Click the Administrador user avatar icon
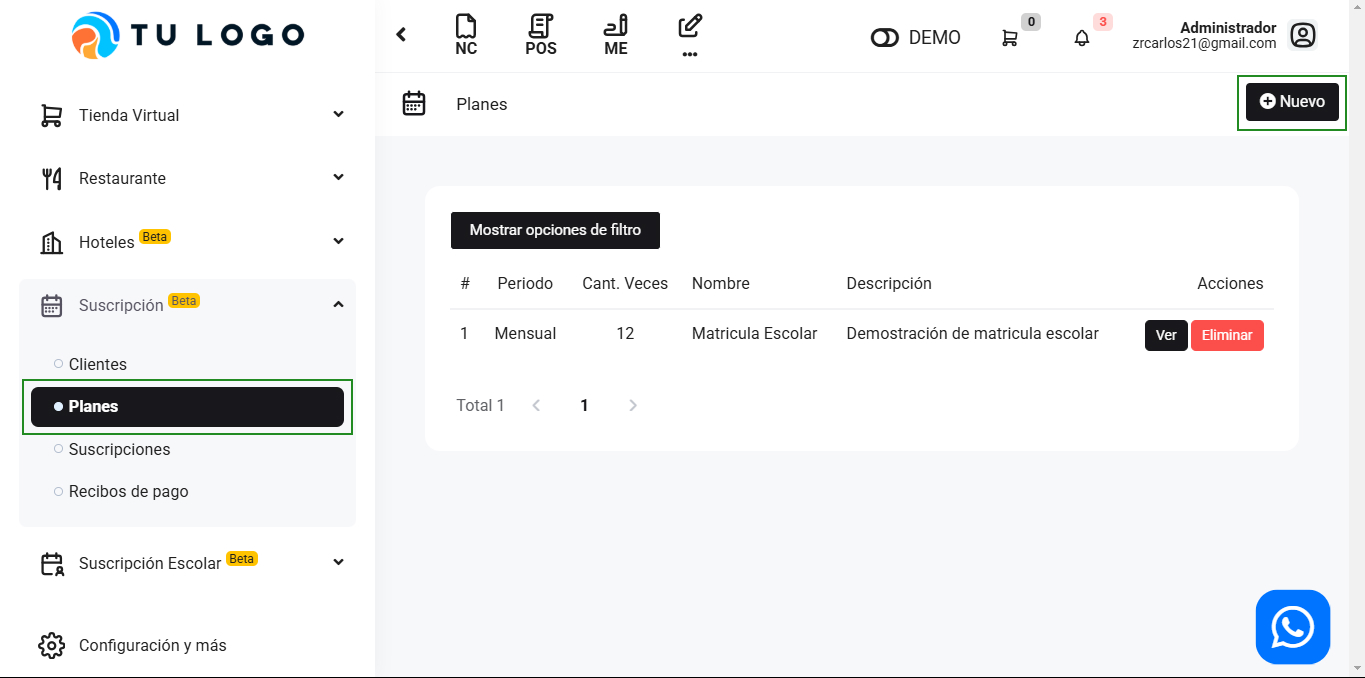 (1302, 36)
